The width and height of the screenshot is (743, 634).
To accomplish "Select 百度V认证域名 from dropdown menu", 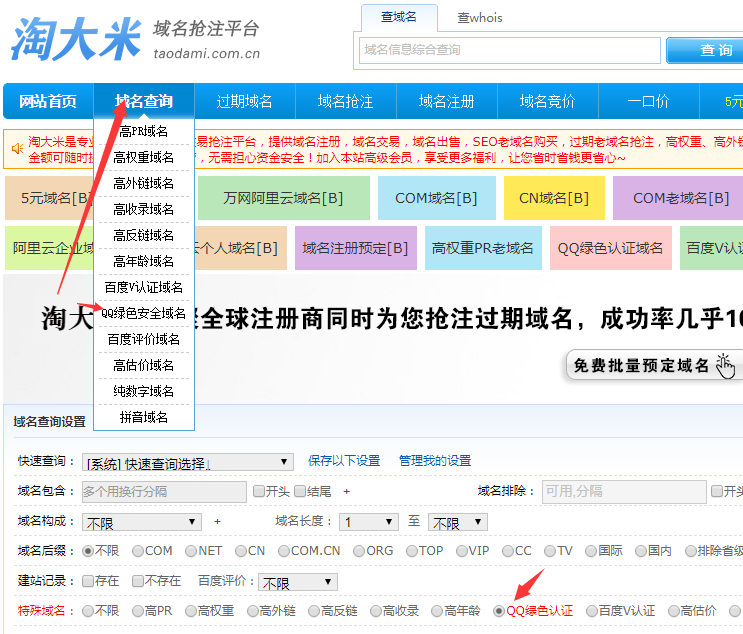I will coord(144,288).
